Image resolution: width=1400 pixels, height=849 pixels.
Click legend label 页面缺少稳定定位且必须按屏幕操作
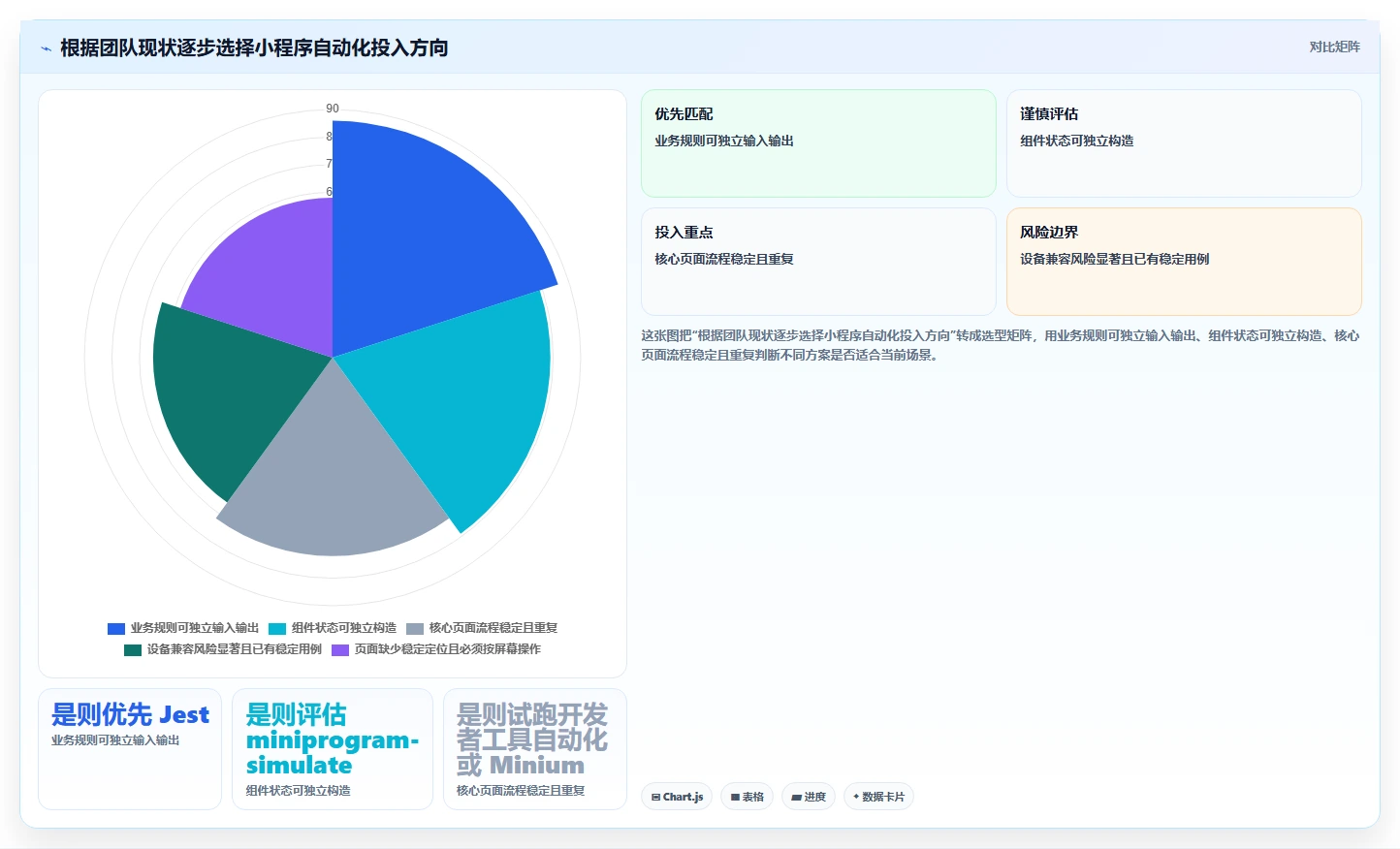[448, 649]
